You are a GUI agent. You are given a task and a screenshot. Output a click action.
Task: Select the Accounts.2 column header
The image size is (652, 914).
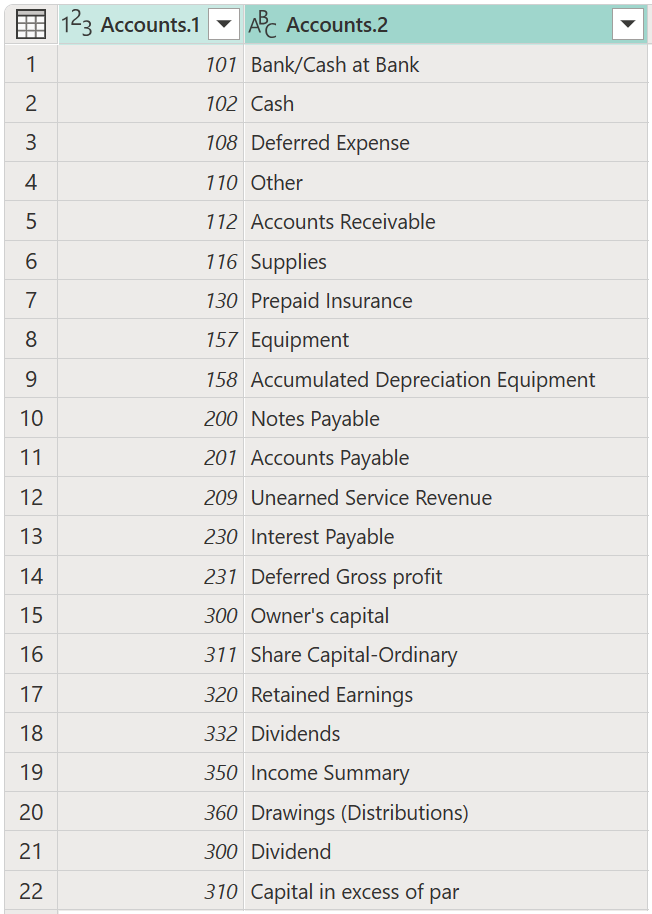[x=446, y=24]
